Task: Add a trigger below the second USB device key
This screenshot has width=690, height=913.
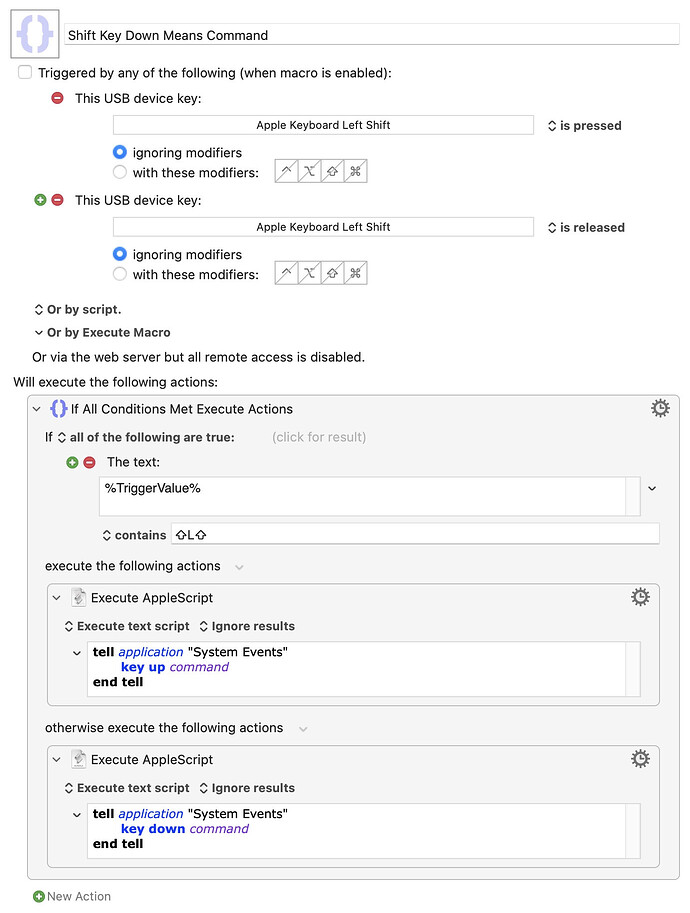Action: (40, 200)
